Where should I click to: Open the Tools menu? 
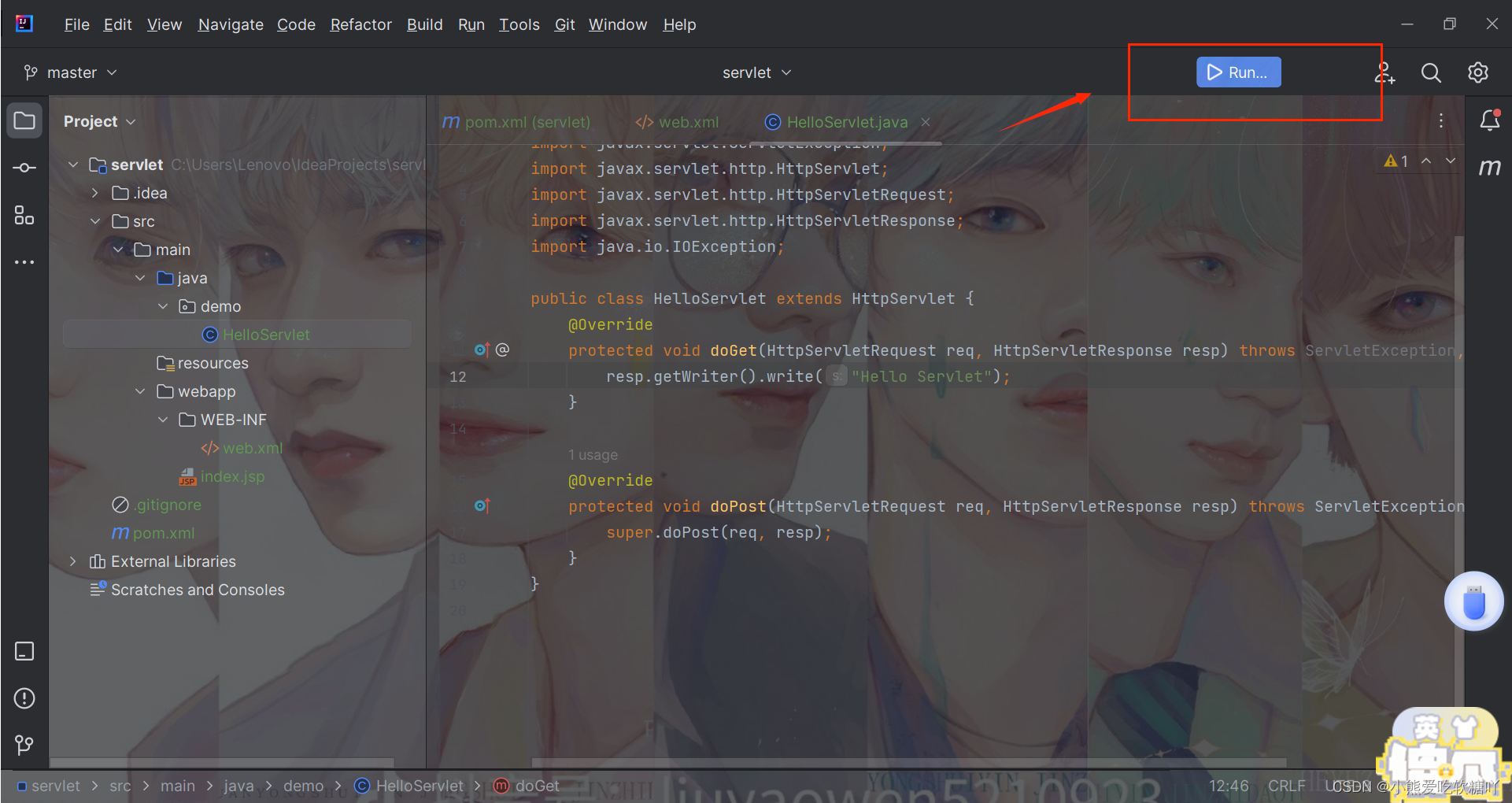pos(519,24)
